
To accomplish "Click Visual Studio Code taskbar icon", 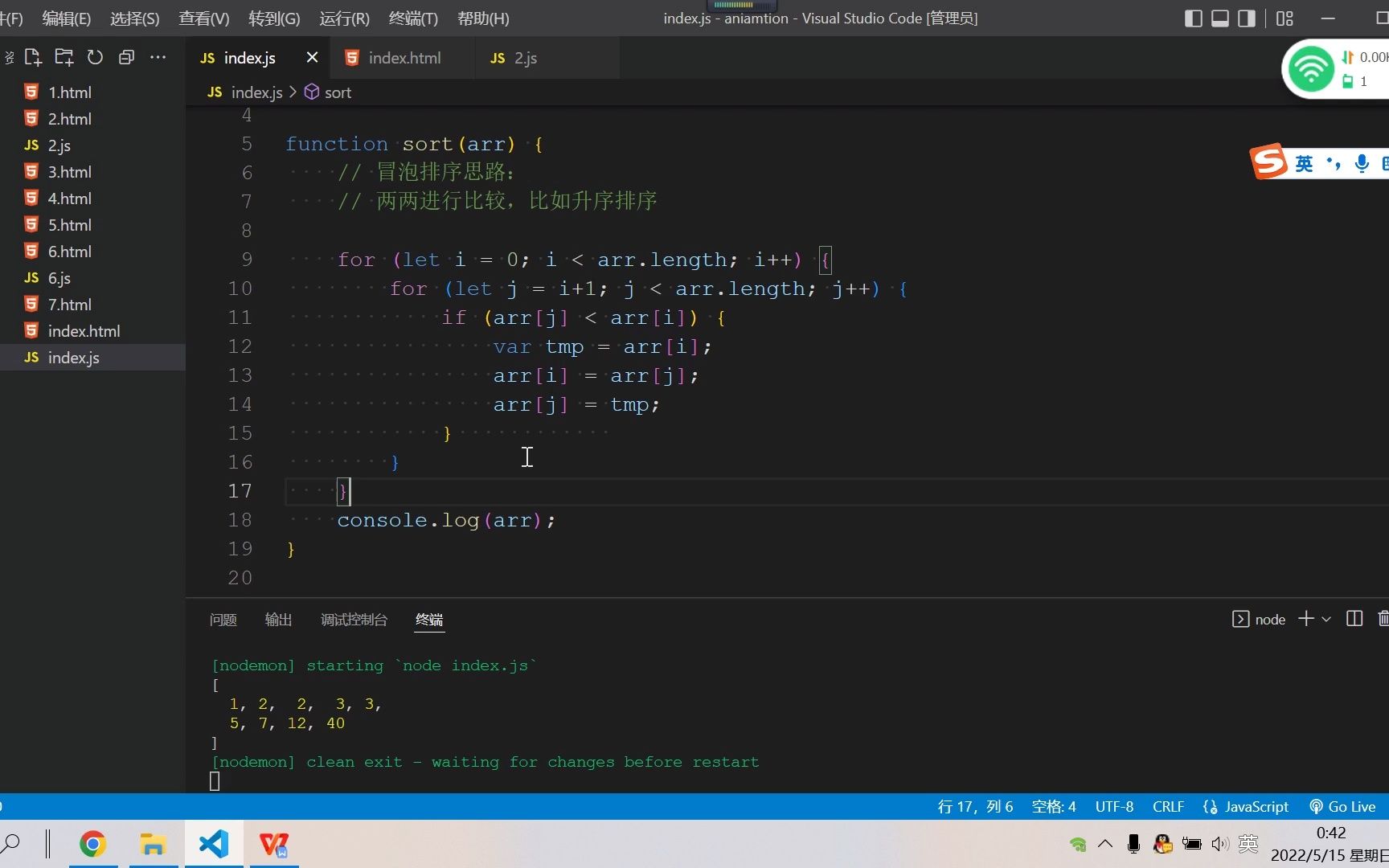I will pyautogui.click(x=214, y=845).
